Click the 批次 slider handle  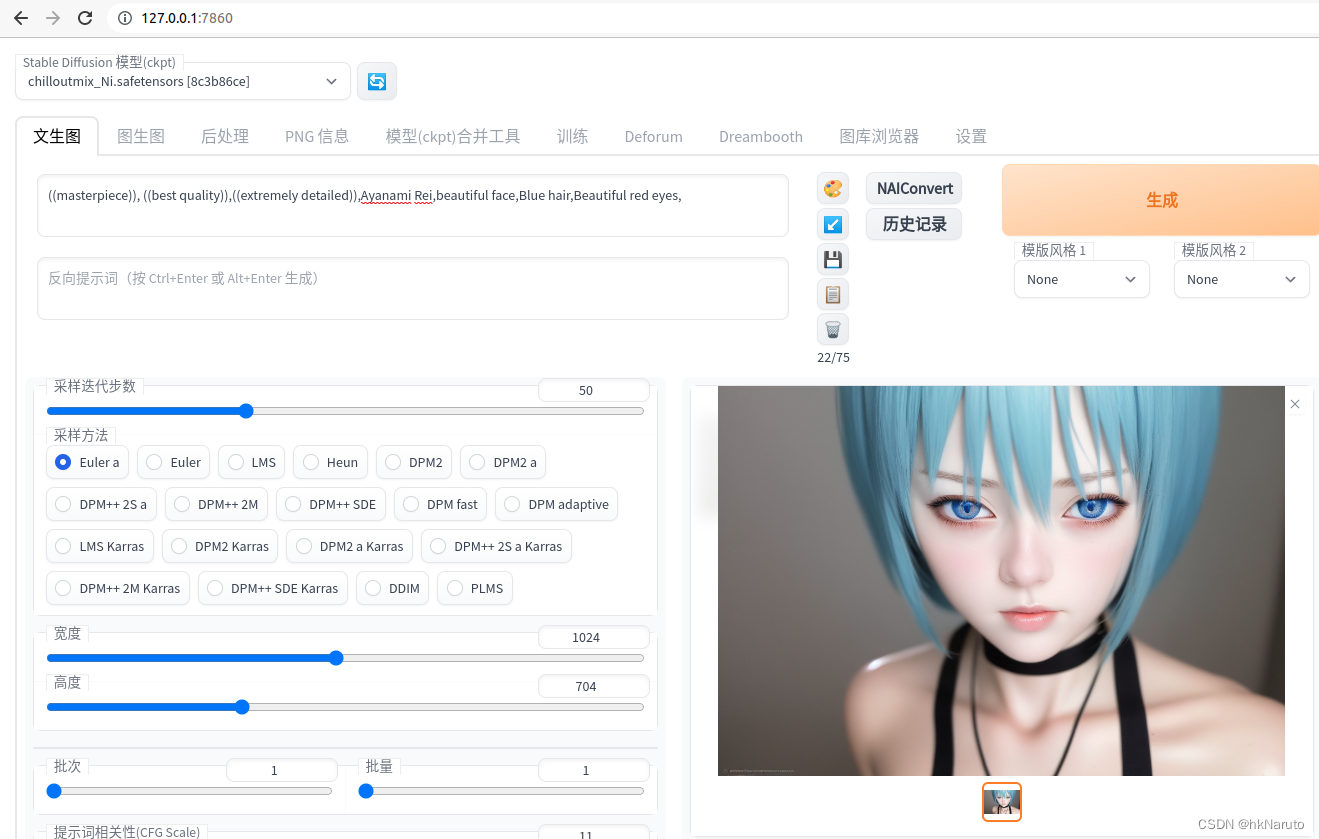pyautogui.click(x=54, y=790)
